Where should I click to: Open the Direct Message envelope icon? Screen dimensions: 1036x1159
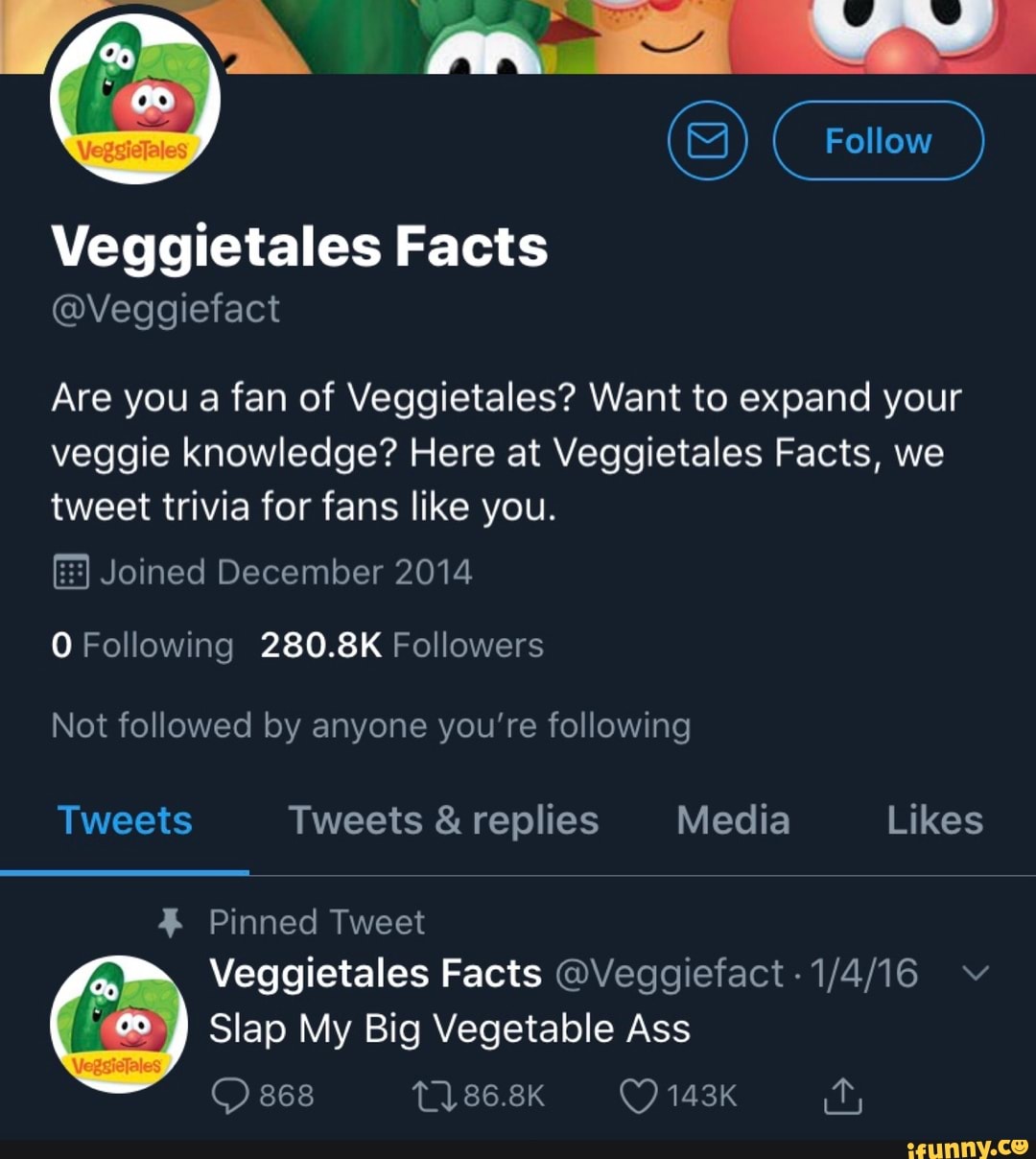(x=707, y=140)
